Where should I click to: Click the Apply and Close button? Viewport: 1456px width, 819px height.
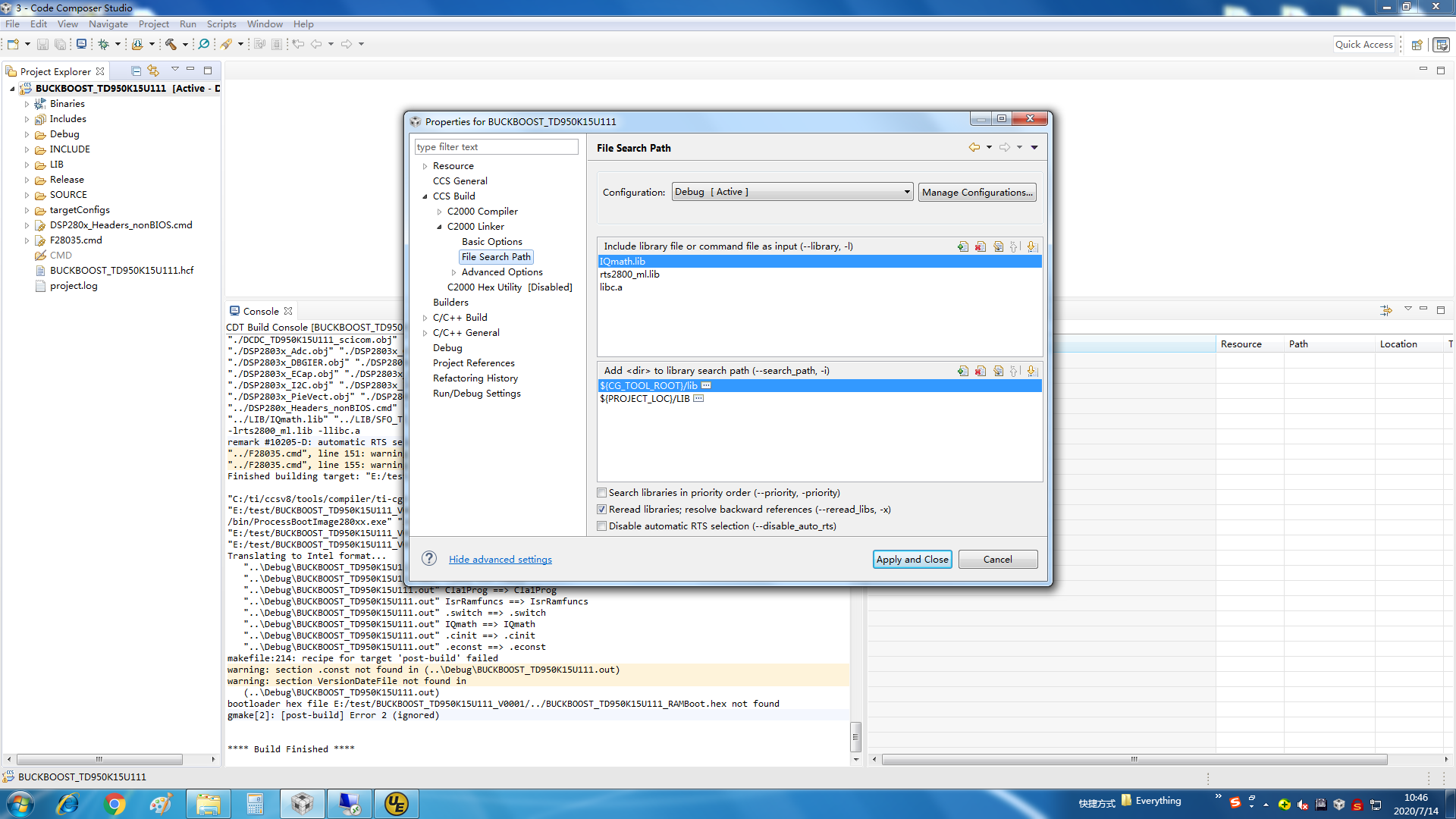click(912, 559)
